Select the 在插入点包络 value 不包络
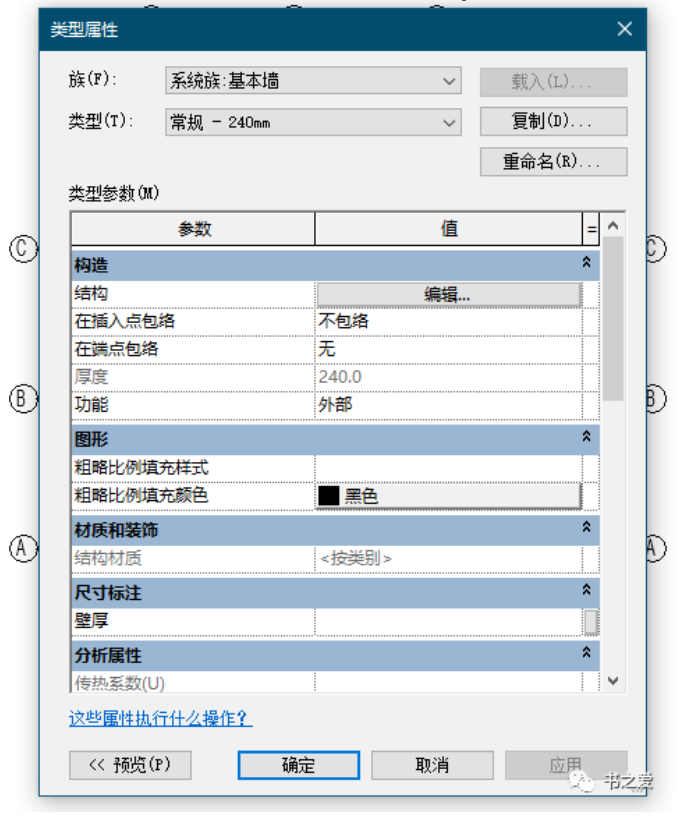 (x=449, y=321)
